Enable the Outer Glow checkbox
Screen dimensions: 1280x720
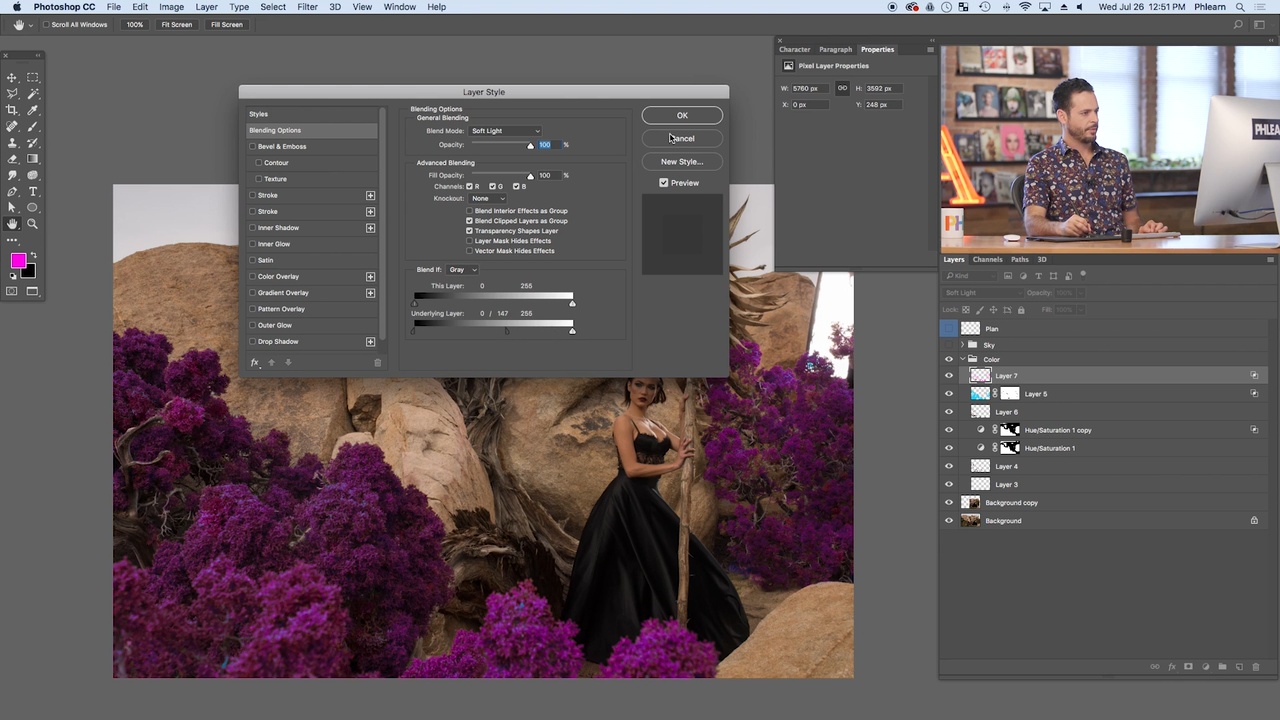[252, 325]
